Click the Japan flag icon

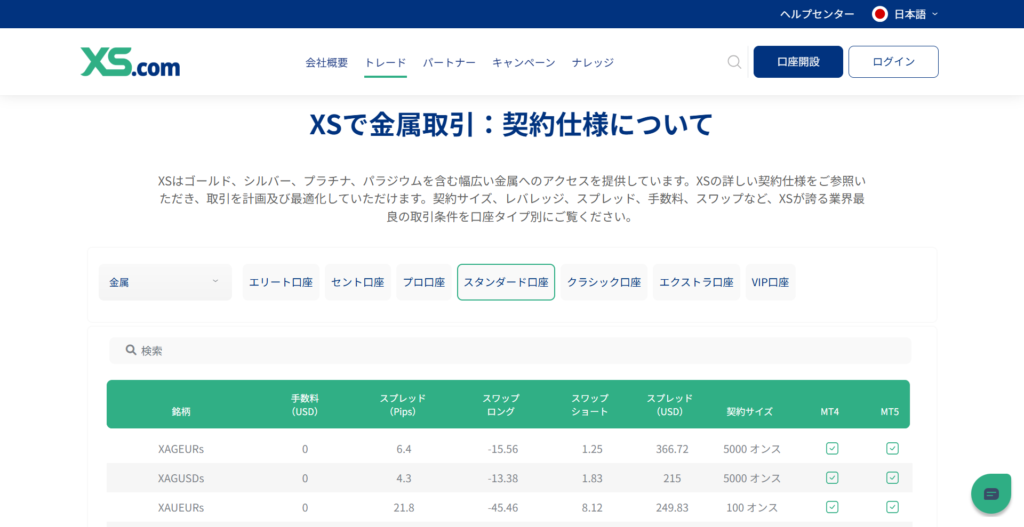(880, 14)
